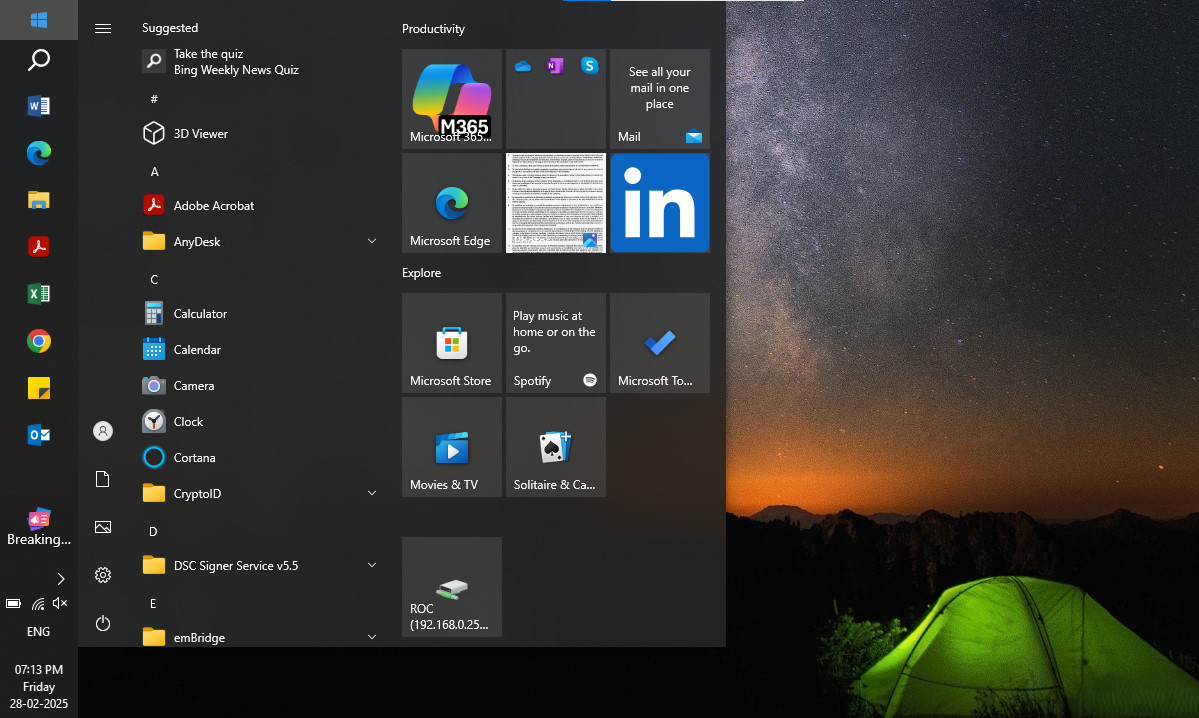Launch the Microsoft Edge tile
The width and height of the screenshot is (1199, 718).
451,203
